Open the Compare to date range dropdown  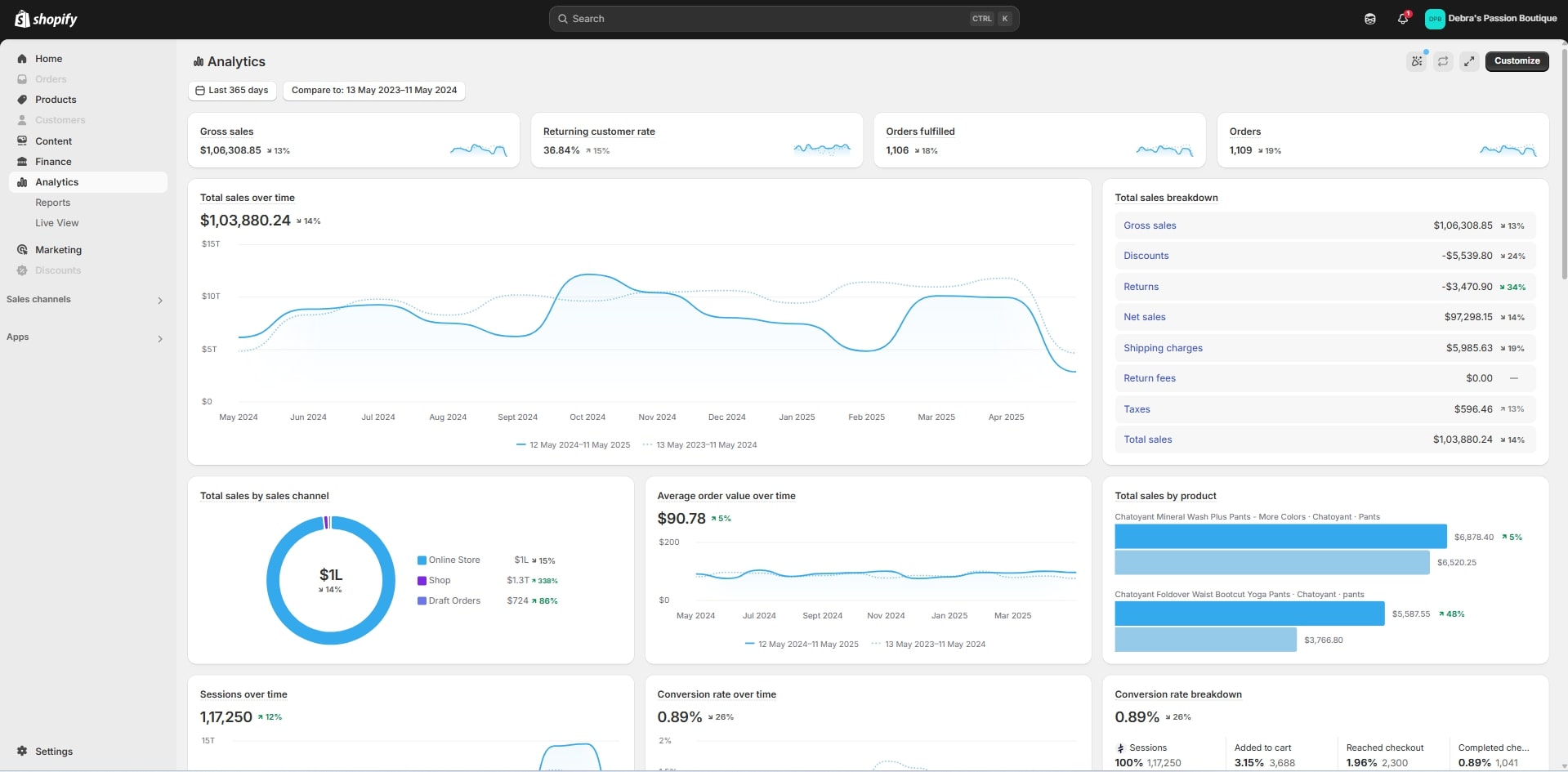point(373,91)
